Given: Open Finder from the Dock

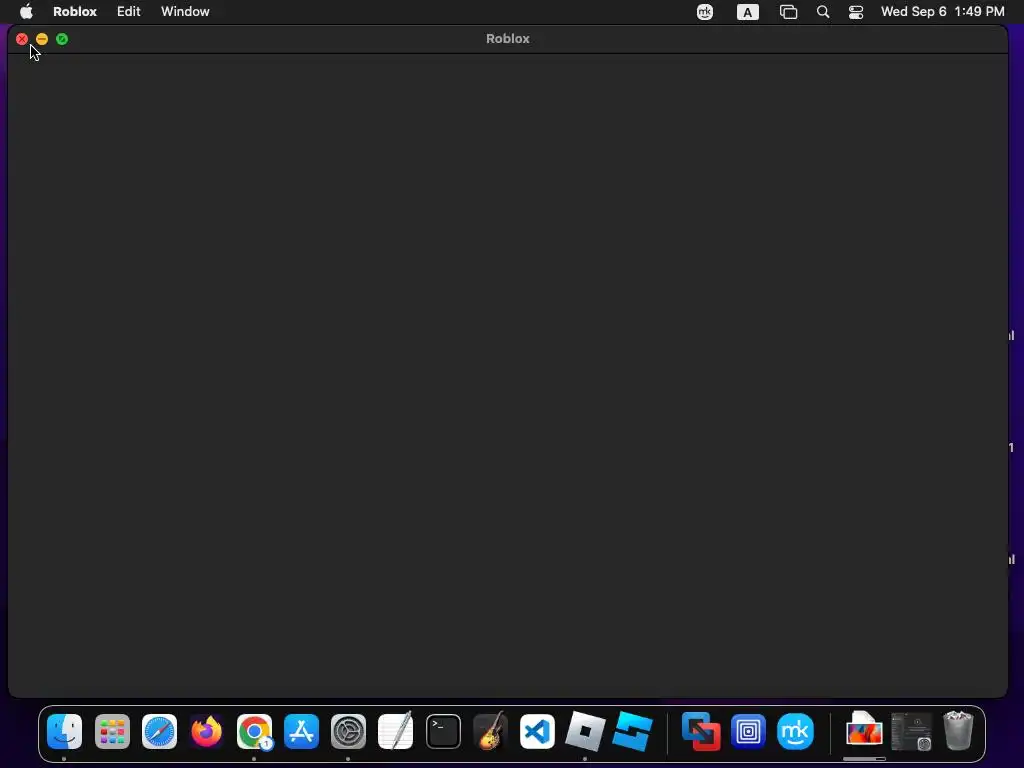Looking at the screenshot, I should [64, 731].
